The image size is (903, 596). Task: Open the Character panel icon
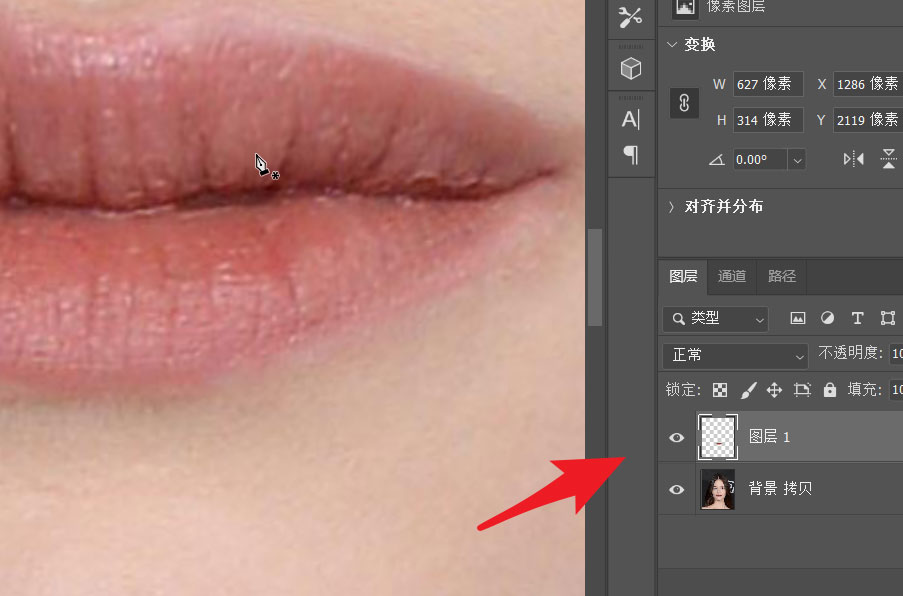[631, 119]
